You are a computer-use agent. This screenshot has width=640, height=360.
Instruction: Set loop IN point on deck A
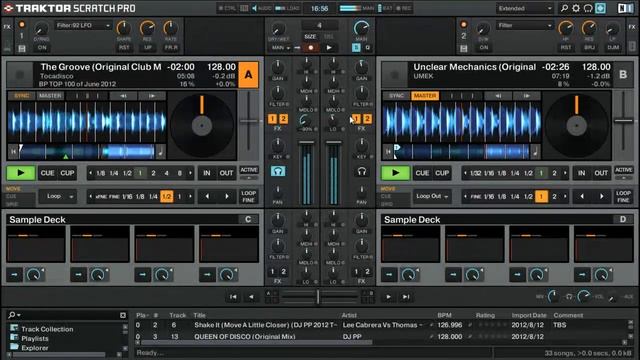207,173
